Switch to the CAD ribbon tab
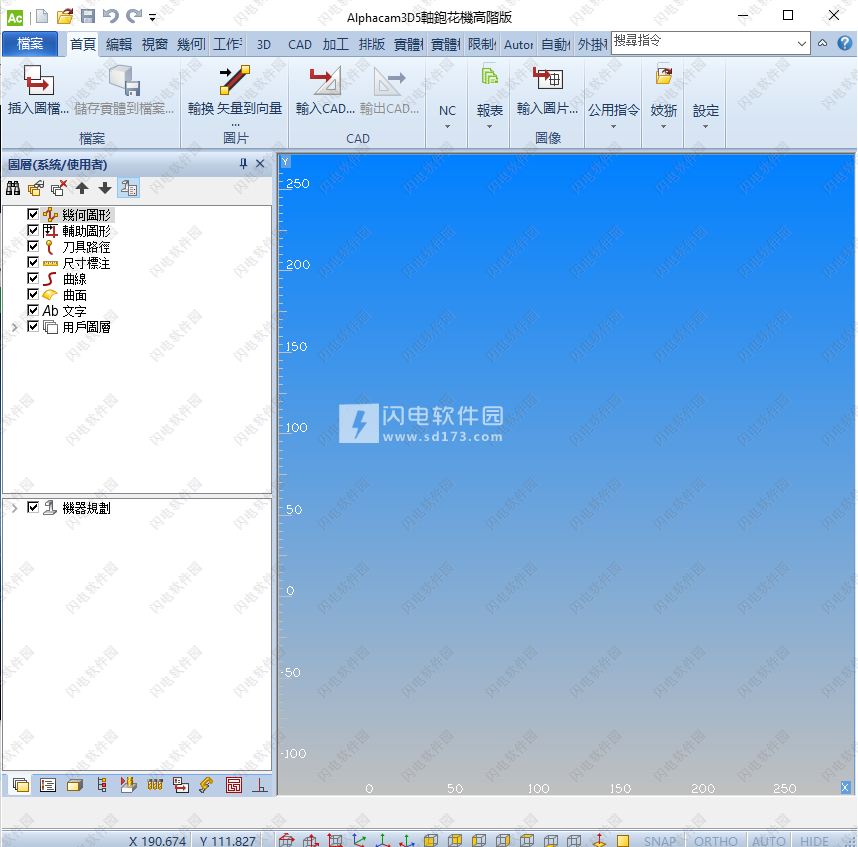 click(x=300, y=44)
